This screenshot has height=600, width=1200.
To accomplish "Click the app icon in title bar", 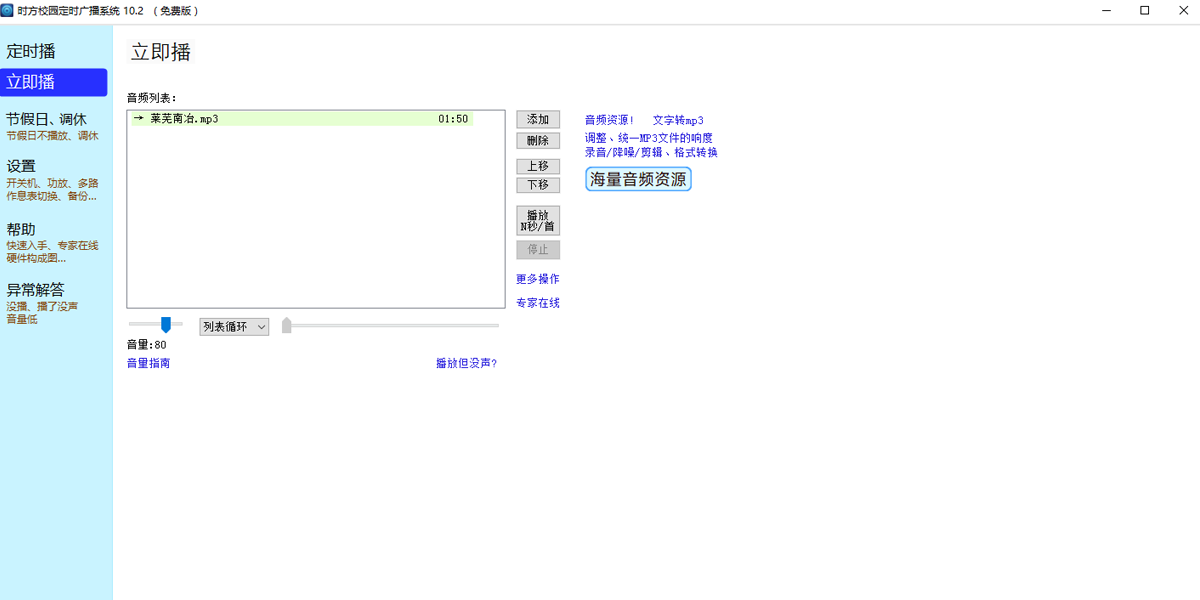I will (8, 11).
